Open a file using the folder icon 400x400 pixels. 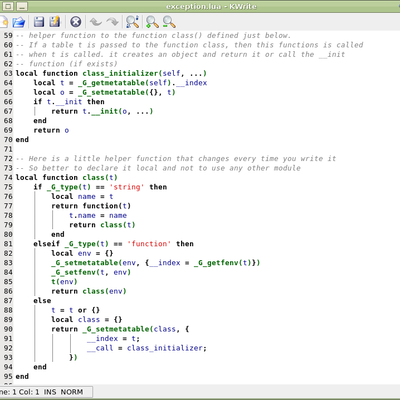pyautogui.click(x=19, y=22)
